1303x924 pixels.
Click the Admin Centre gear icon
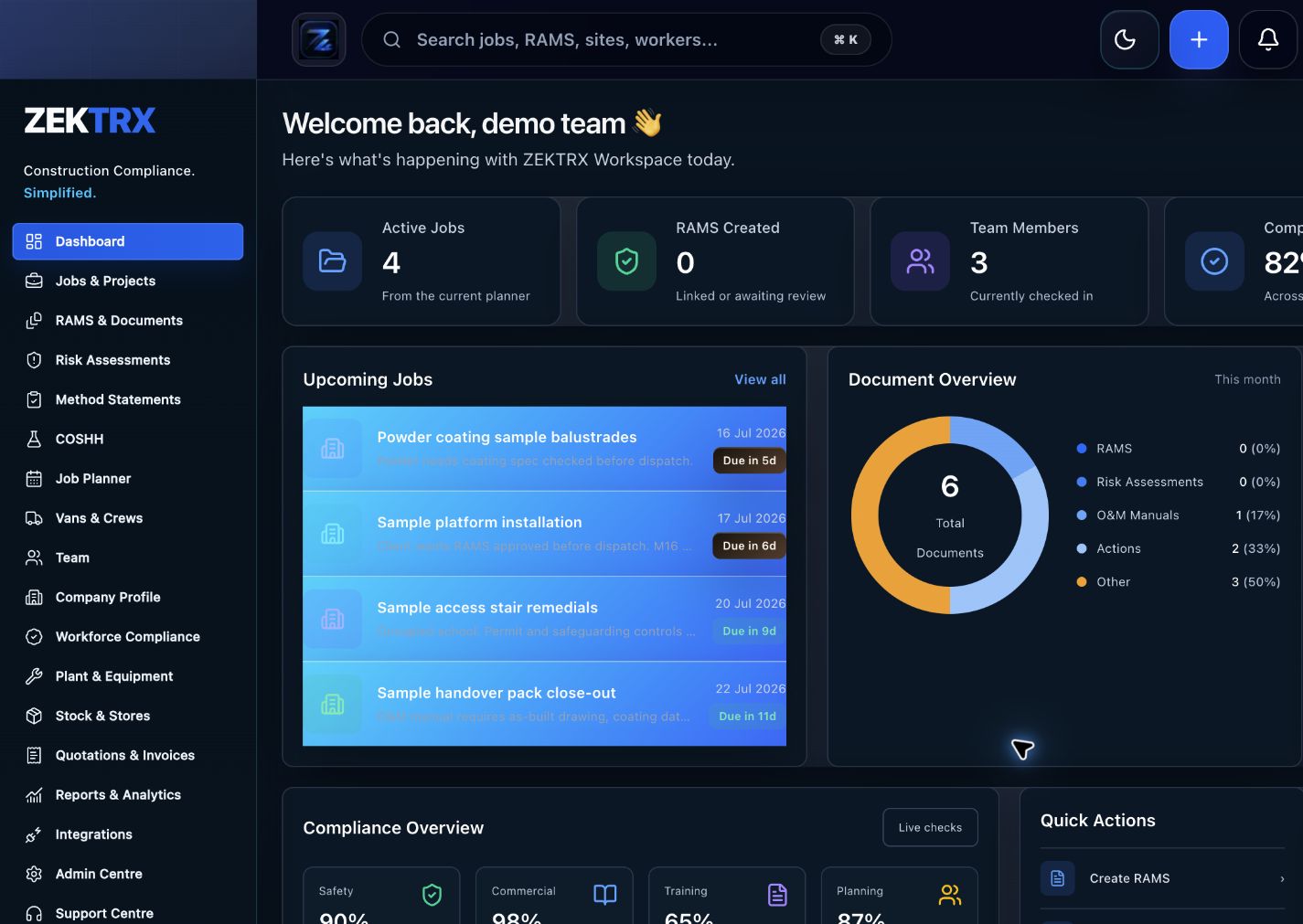(x=34, y=874)
